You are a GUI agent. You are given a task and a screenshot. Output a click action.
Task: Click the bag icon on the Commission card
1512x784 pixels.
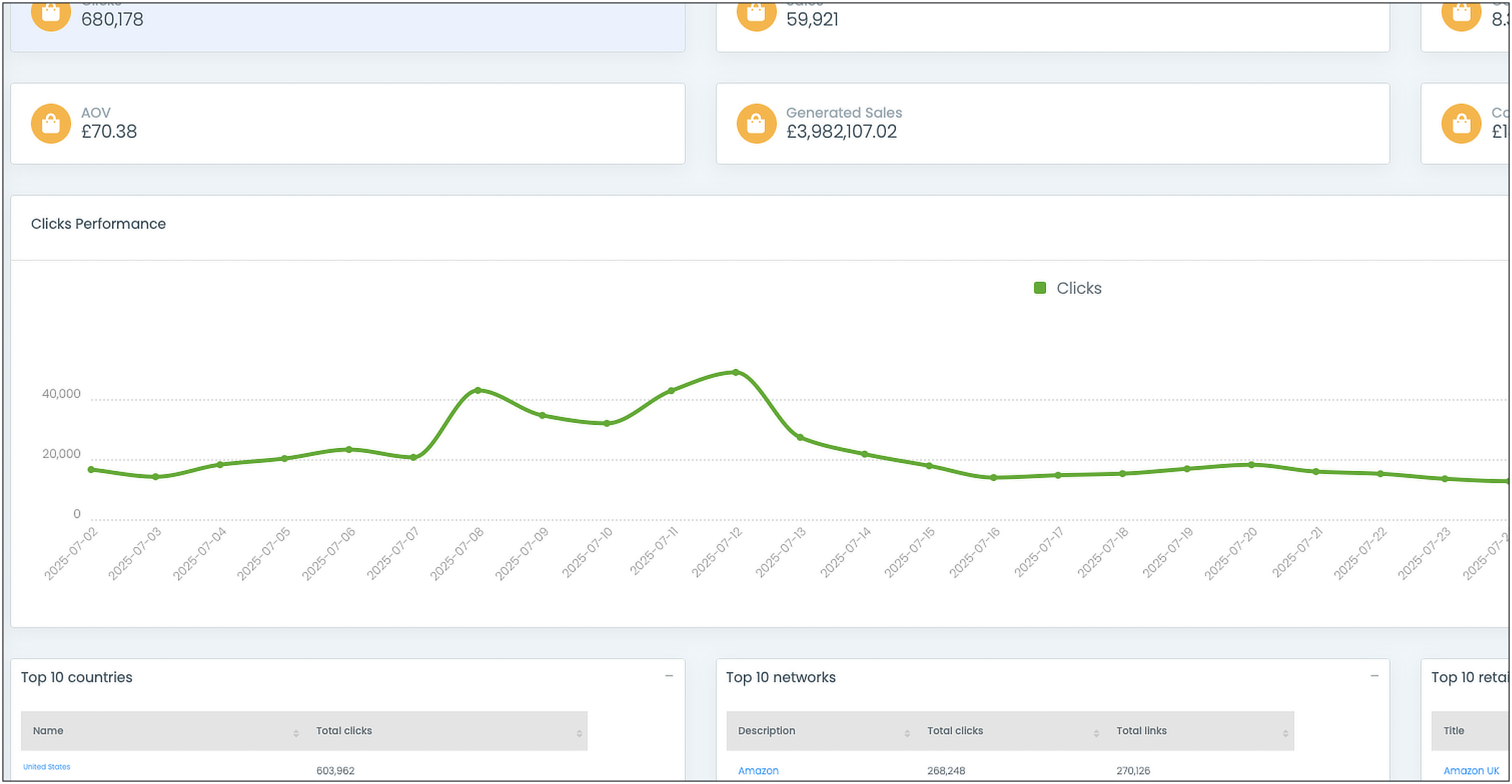(x=1462, y=123)
